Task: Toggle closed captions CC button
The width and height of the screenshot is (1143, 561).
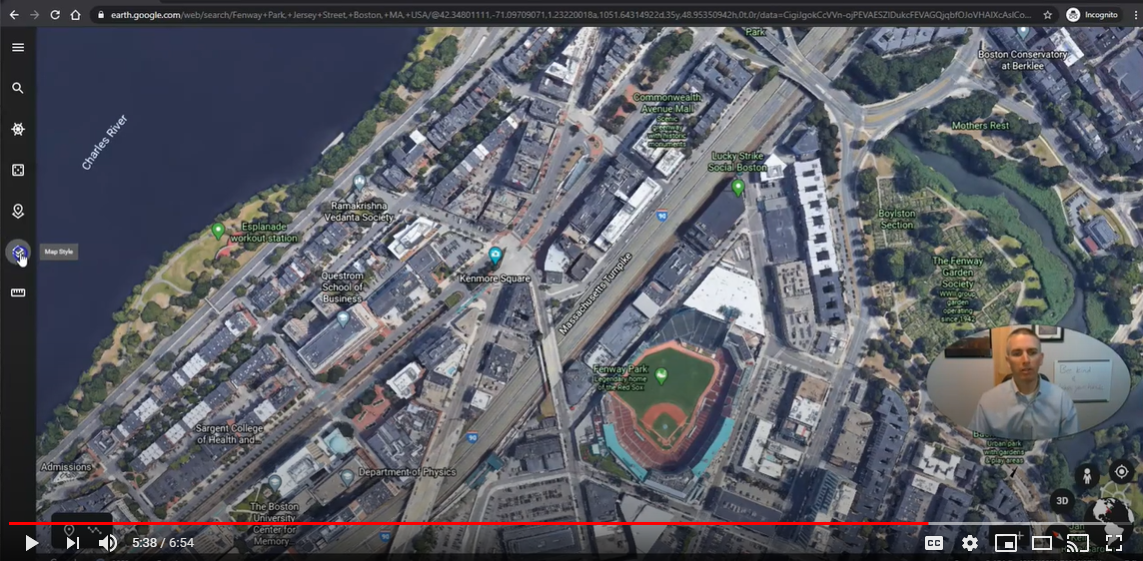Action: tap(934, 543)
